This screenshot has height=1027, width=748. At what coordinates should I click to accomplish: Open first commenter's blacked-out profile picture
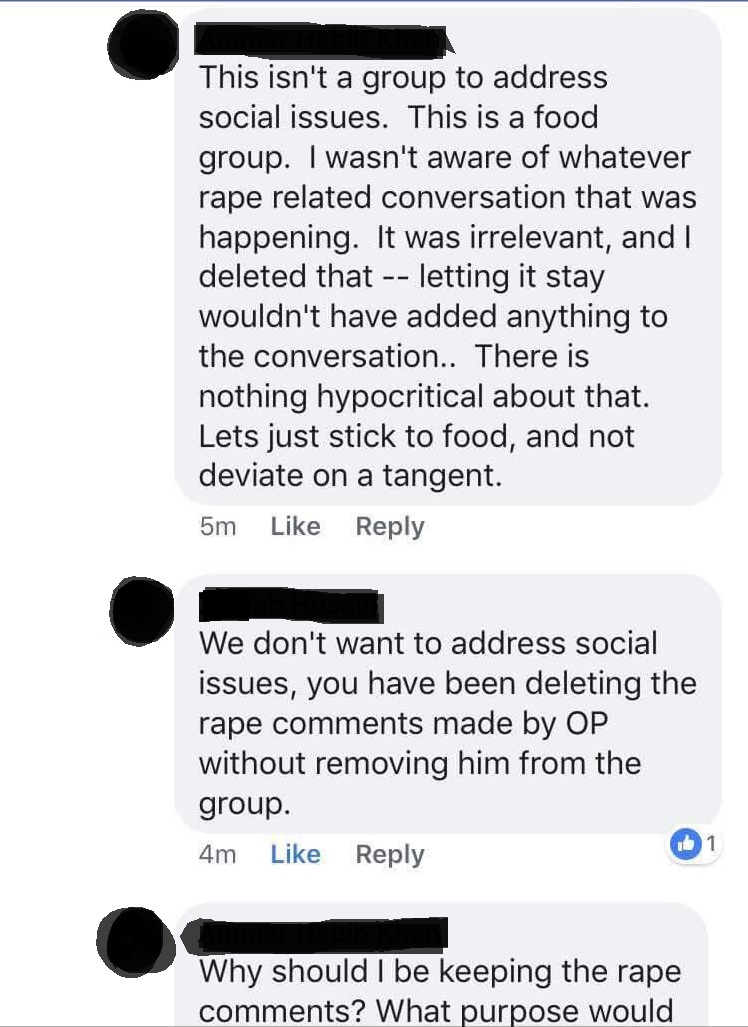click(x=143, y=44)
